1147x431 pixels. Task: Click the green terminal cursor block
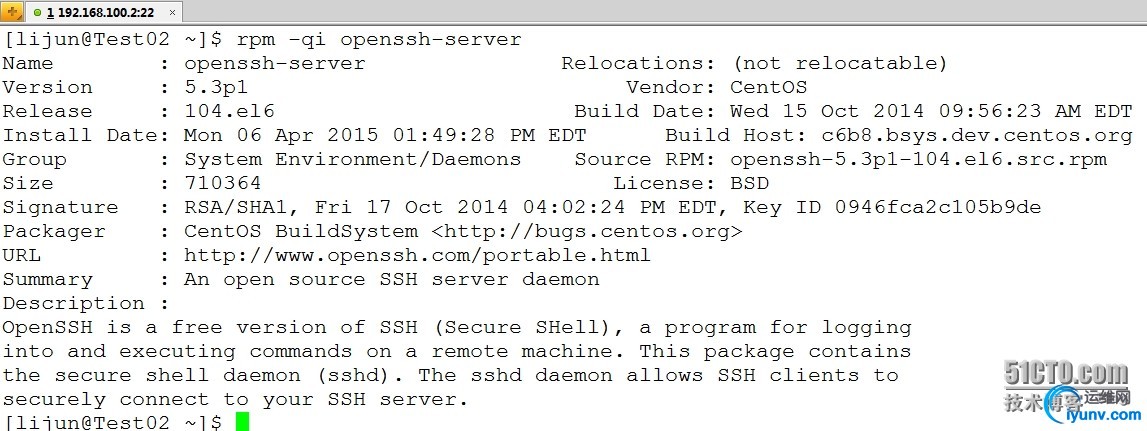(x=242, y=422)
